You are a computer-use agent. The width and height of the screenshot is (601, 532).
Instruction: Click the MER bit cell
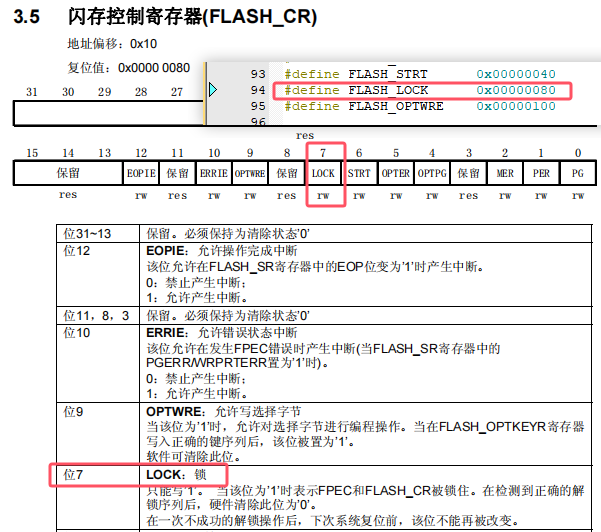pos(505,173)
